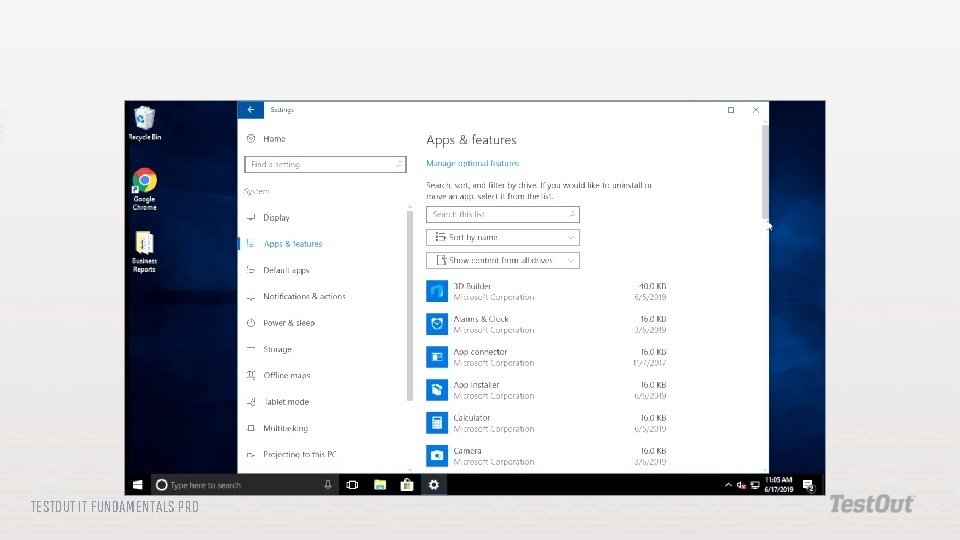The width and height of the screenshot is (960, 540).
Task: Open the Action Center notification icon
Action: coord(809,486)
